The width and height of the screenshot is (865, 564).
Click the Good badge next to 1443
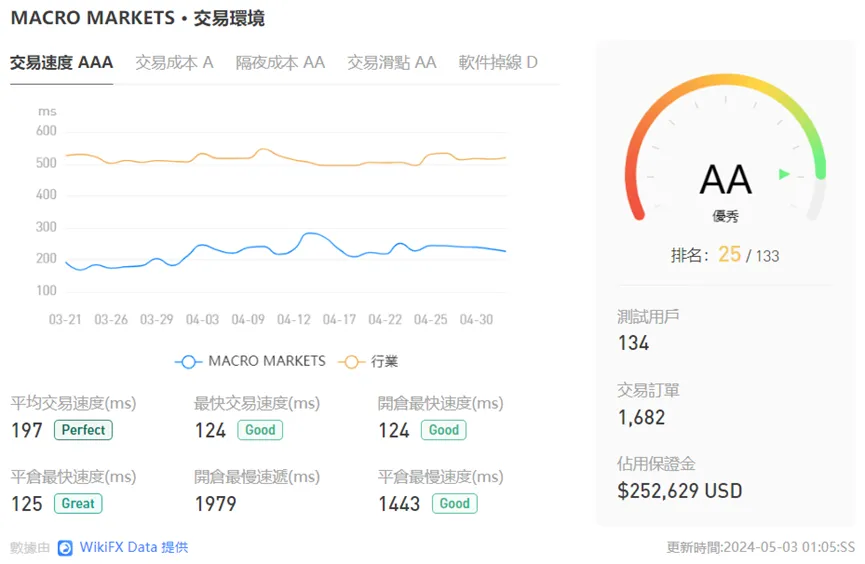point(455,503)
